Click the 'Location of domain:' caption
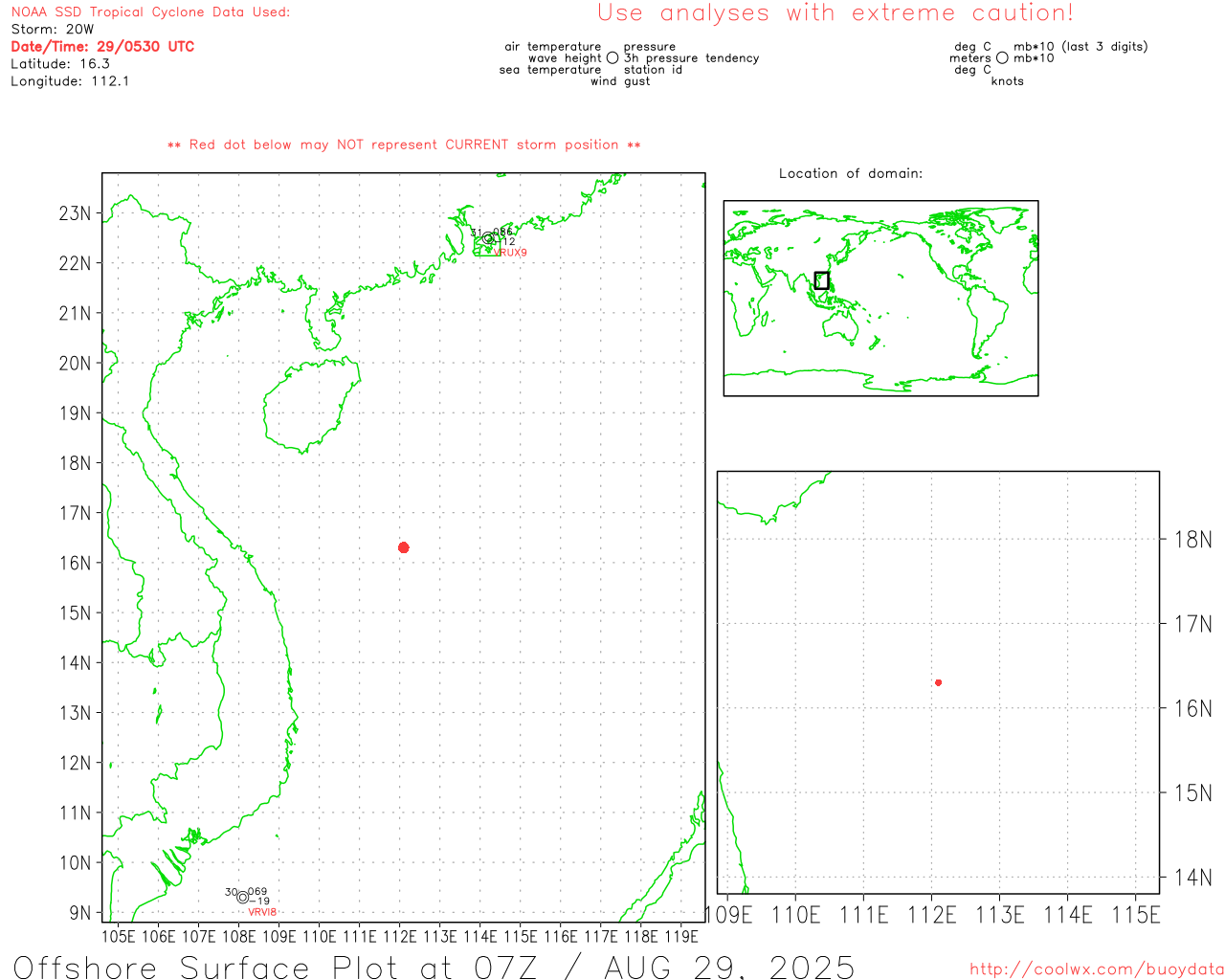The image size is (1225, 980). click(851, 173)
